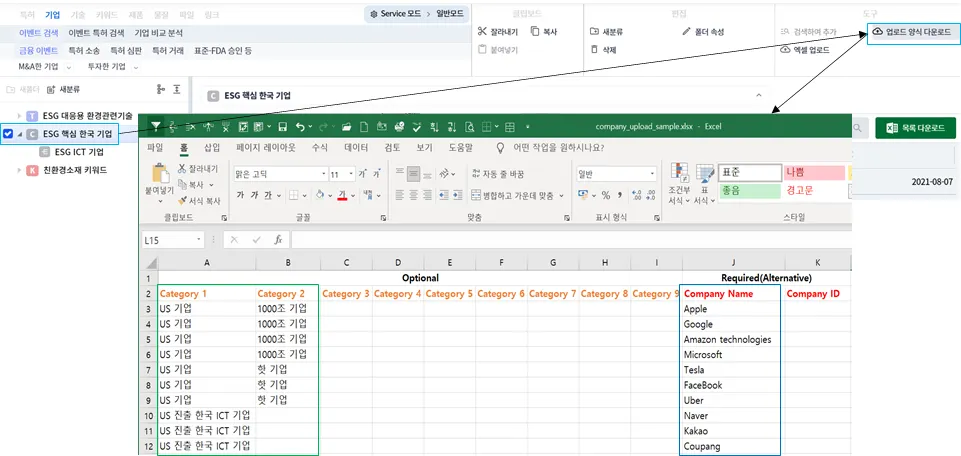Image resolution: width=961 pixels, height=456 pixels.
Task: Toggle italic formatting in Excel
Action: point(254,196)
